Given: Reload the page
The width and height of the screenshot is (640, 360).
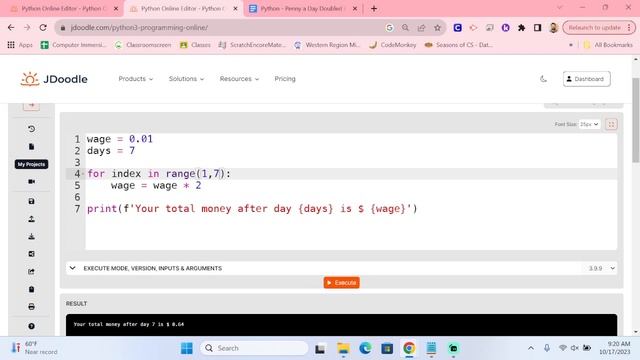Looking at the screenshot, I should click(43, 28).
